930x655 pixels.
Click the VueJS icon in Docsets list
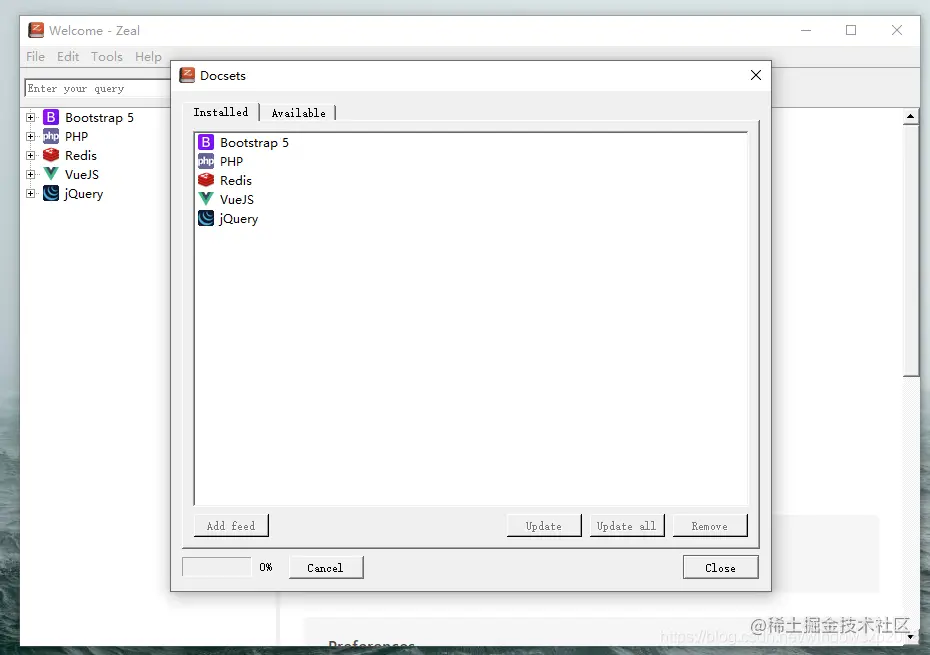click(x=206, y=199)
